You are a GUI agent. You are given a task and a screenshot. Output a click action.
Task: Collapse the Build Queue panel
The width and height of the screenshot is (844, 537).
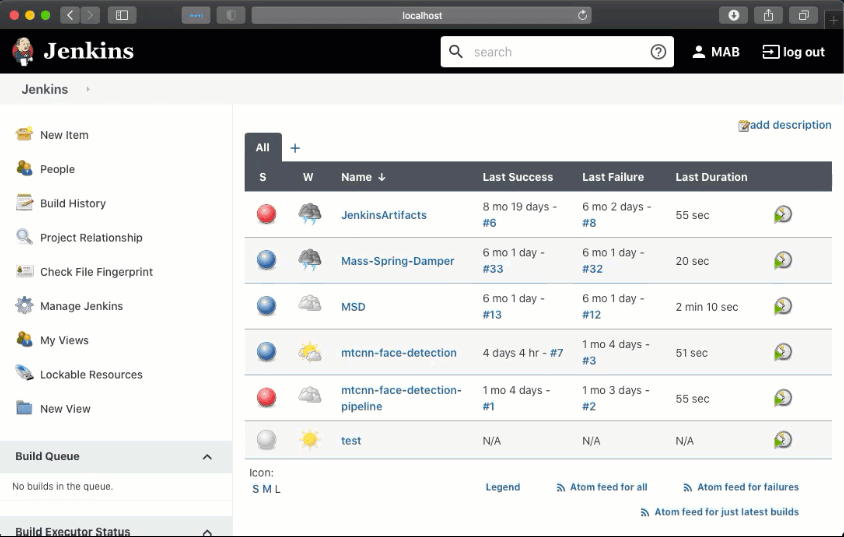(207, 457)
